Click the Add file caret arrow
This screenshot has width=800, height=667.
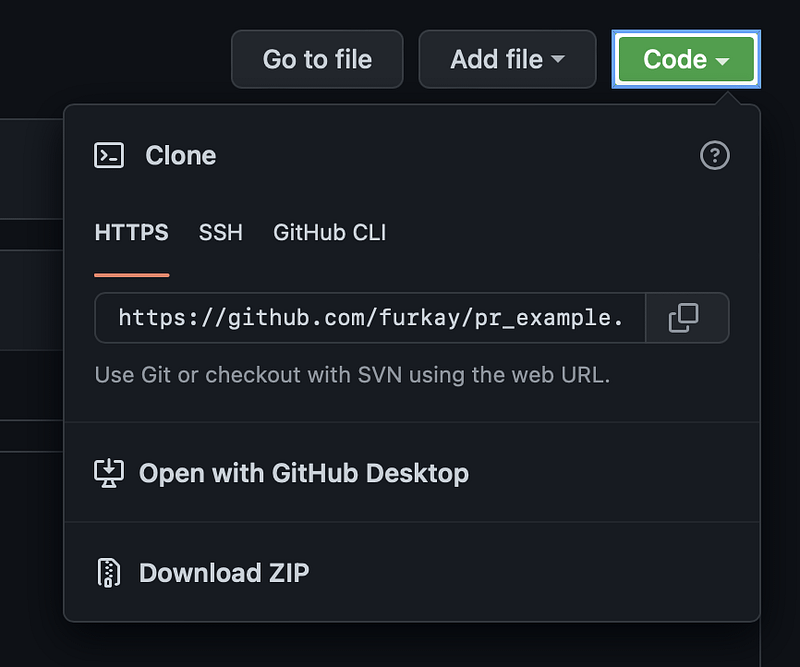(558, 60)
